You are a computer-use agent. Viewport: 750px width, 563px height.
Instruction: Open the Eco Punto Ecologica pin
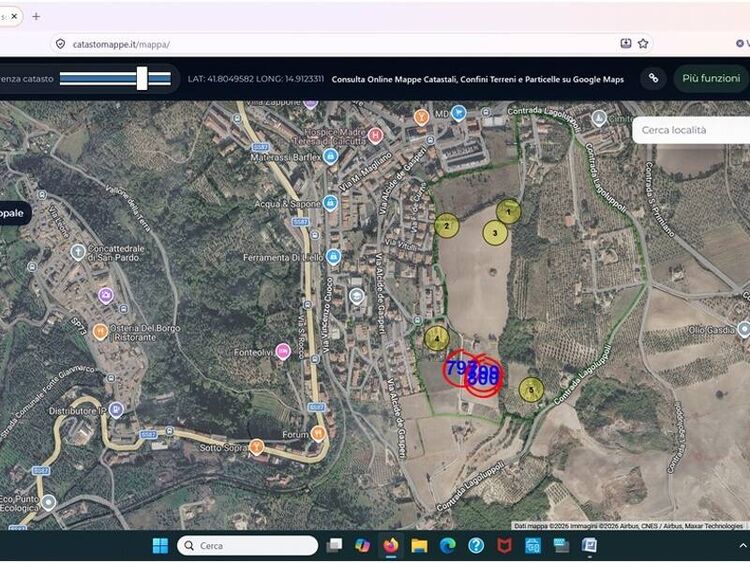pyautogui.click(x=48, y=503)
